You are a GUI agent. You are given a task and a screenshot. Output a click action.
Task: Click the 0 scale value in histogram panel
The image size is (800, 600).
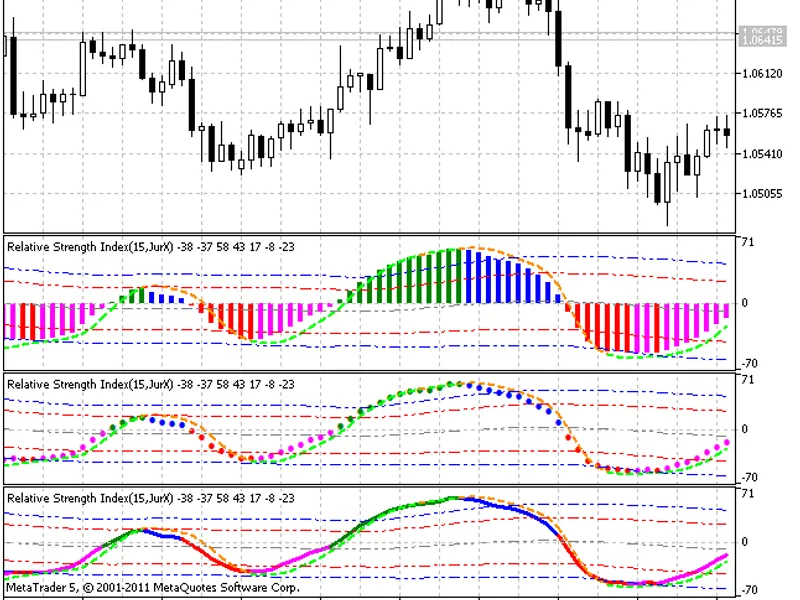pyautogui.click(x=745, y=303)
